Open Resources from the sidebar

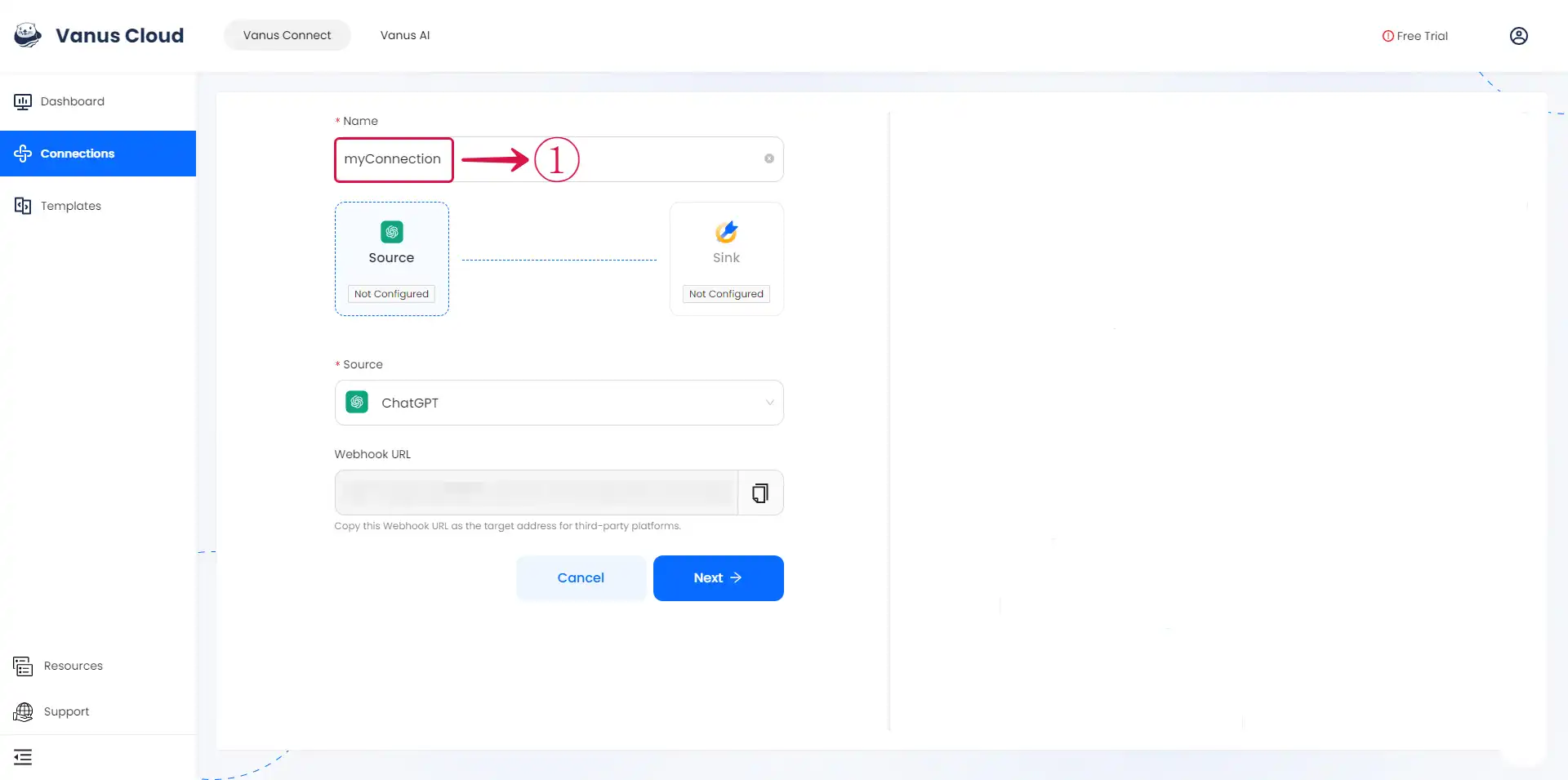(98, 666)
